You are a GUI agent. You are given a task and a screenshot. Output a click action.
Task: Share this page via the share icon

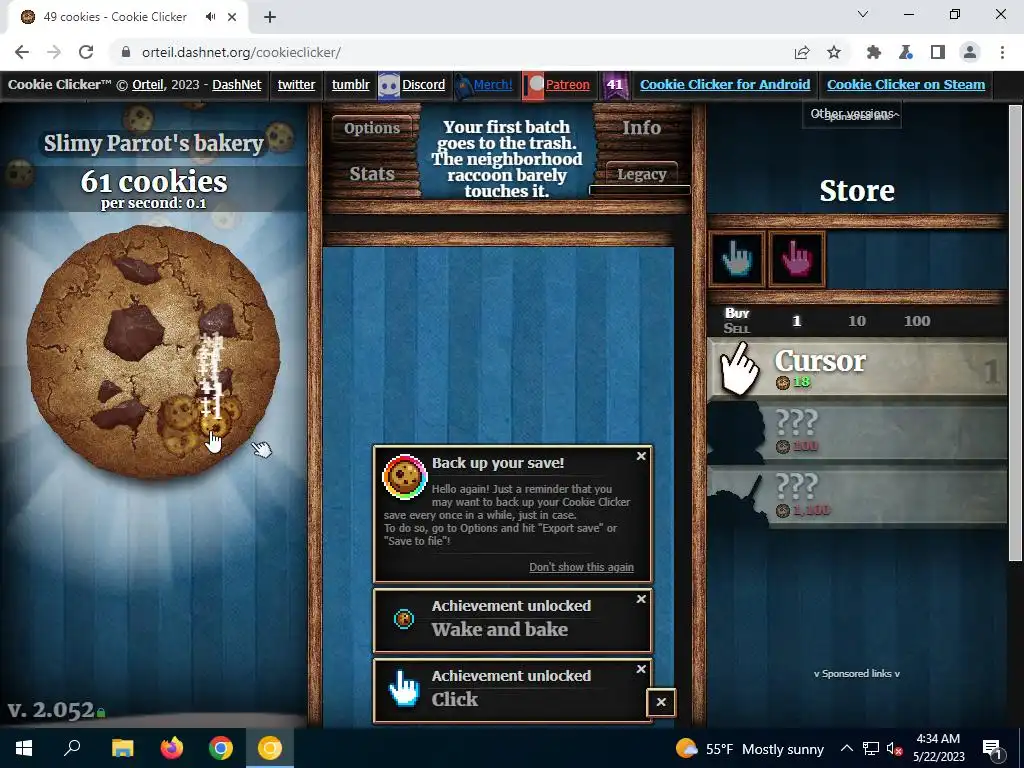(x=802, y=52)
